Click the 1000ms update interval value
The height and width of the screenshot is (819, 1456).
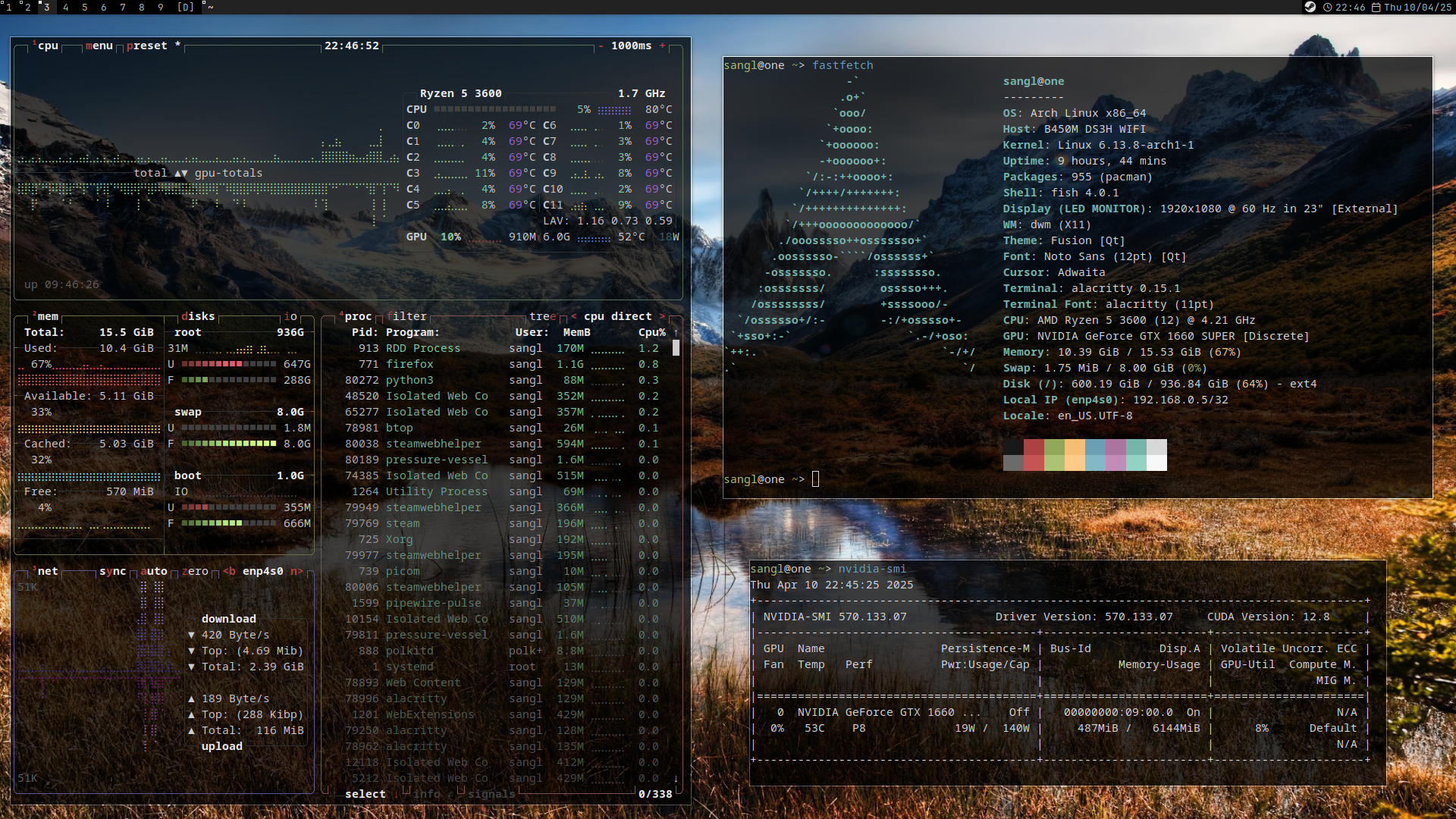(x=631, y=45)
